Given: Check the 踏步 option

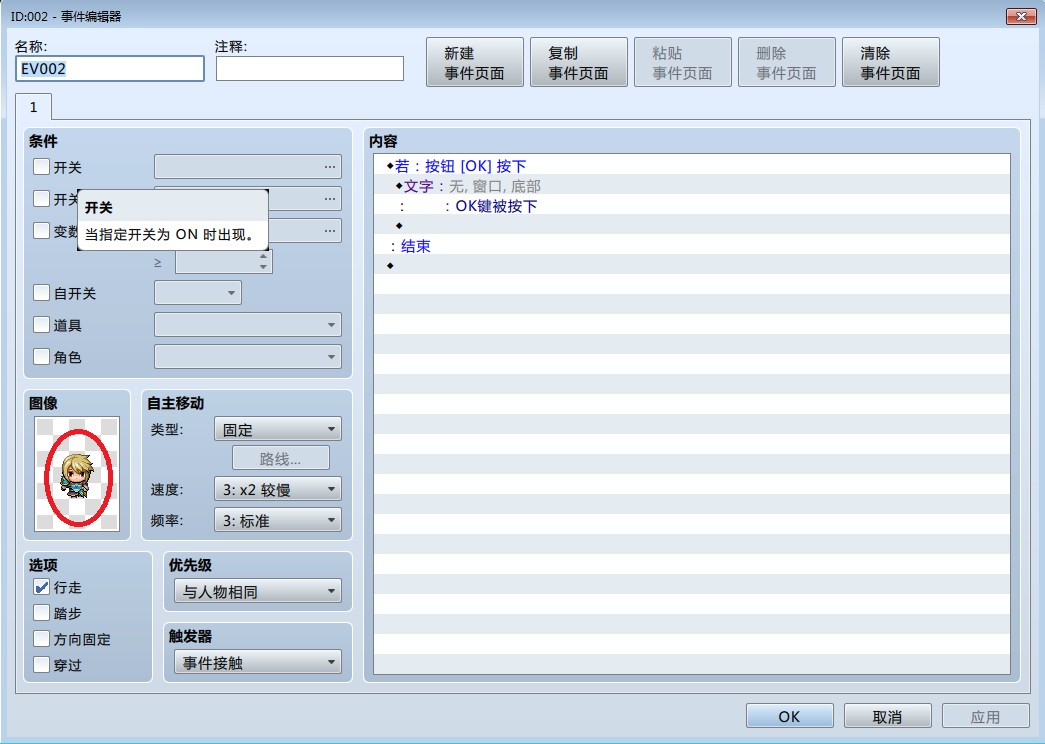Looking at the screenshot, I should pos(41,613).
